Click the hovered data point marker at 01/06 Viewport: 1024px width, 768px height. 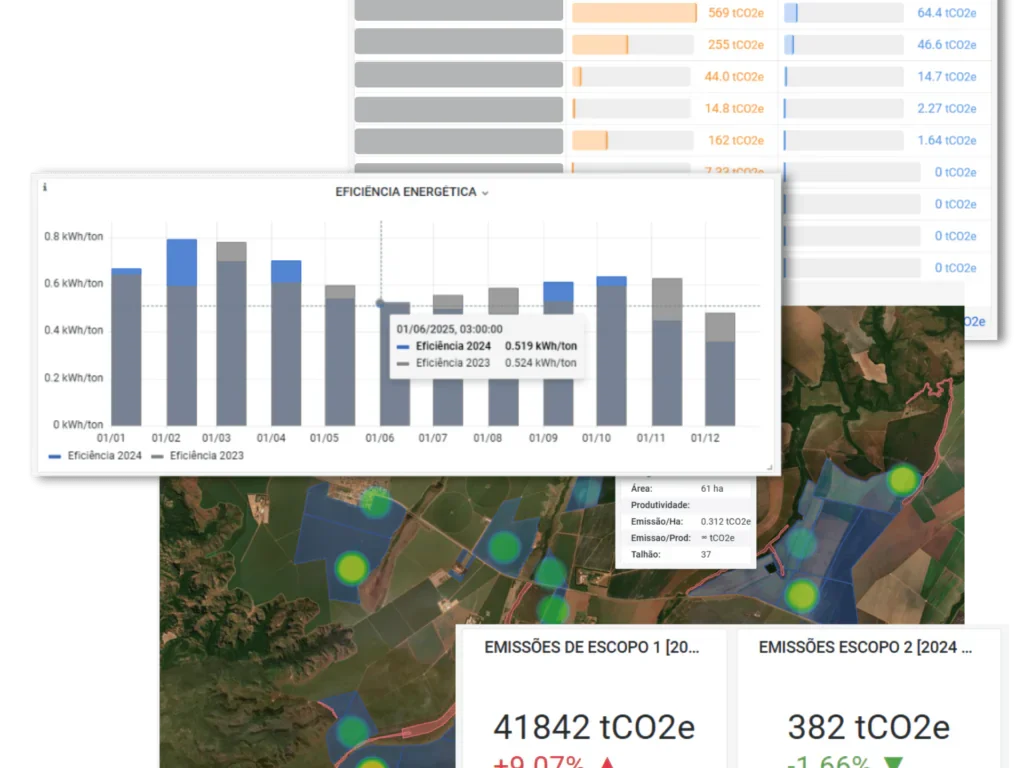point(380,302)
